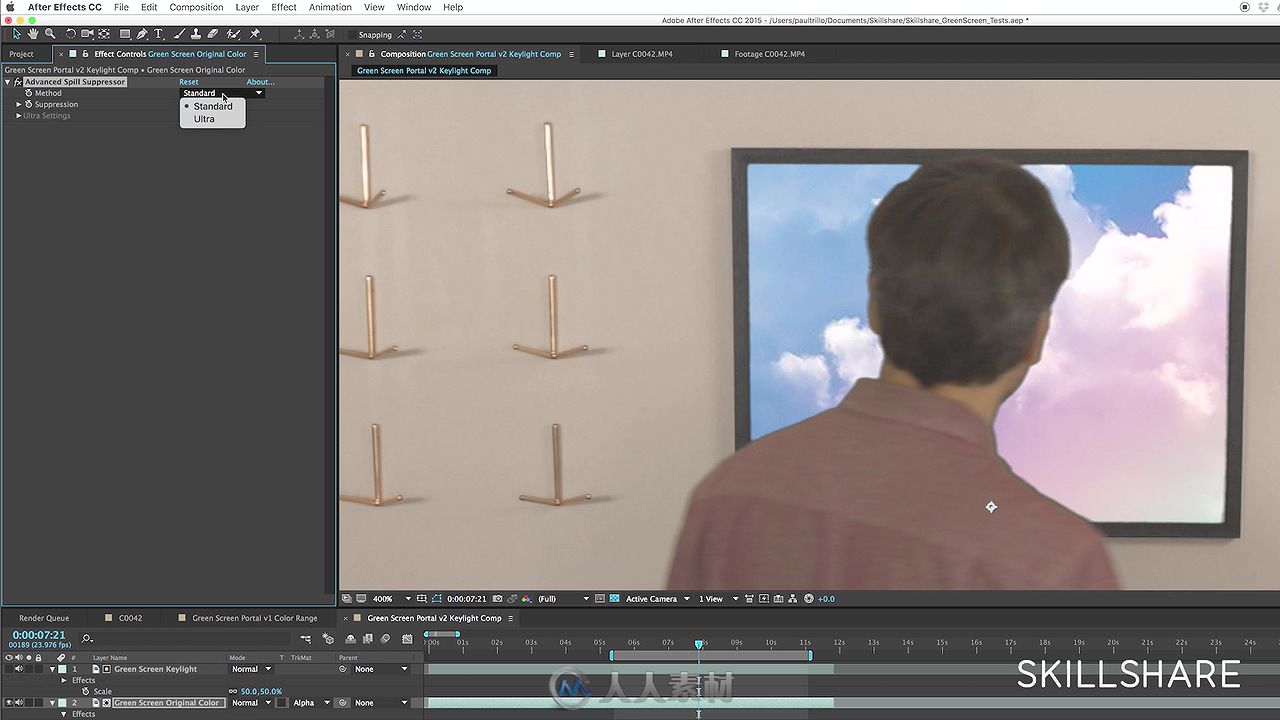The height and width of the screenshot is (720, 1280).
Task: Reset the Advanced Spill Suppressor effect
Action: [189, 82]
